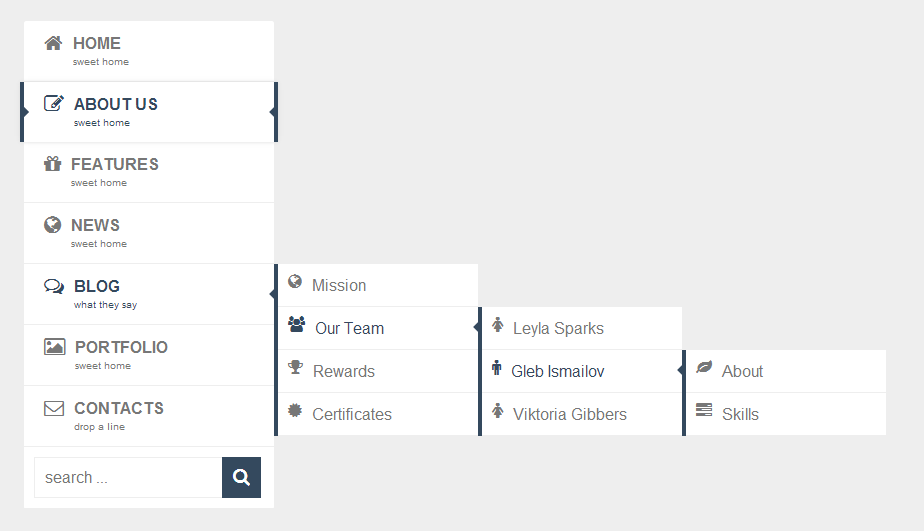Click the house icon beside Home

click(54, 43)
